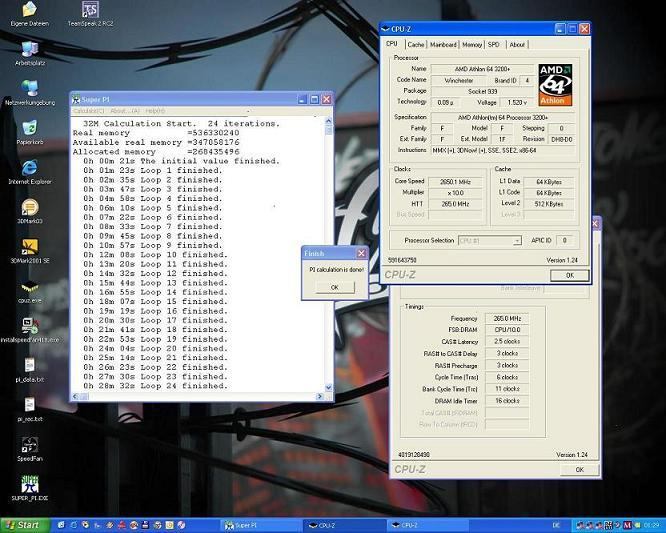Open the Eigene Dateien desktop folder
Viewport: 666px width, 533px height.
(29, 14)
